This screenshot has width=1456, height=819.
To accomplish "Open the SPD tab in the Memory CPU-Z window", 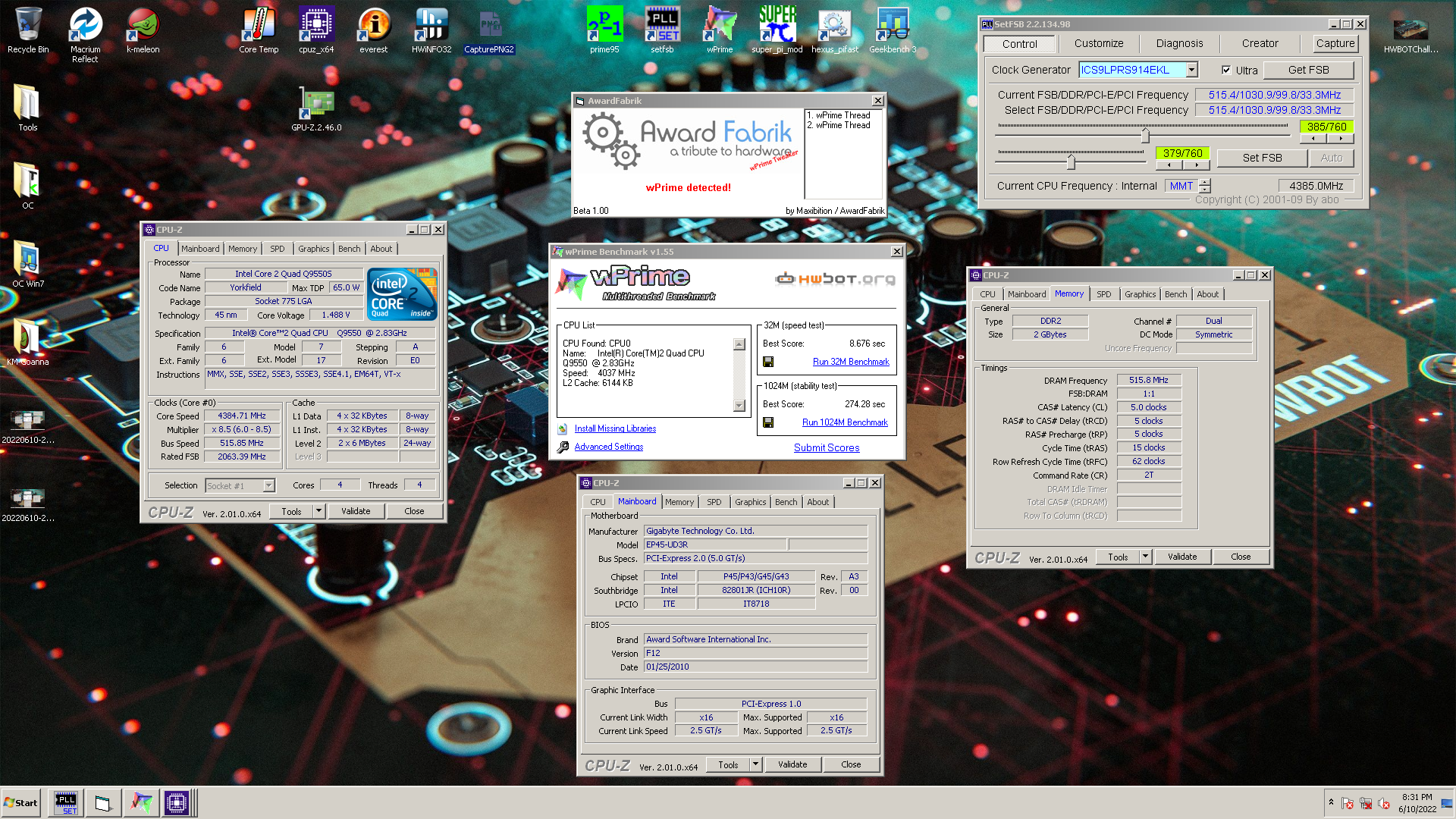I will (x=1103, y=294).
